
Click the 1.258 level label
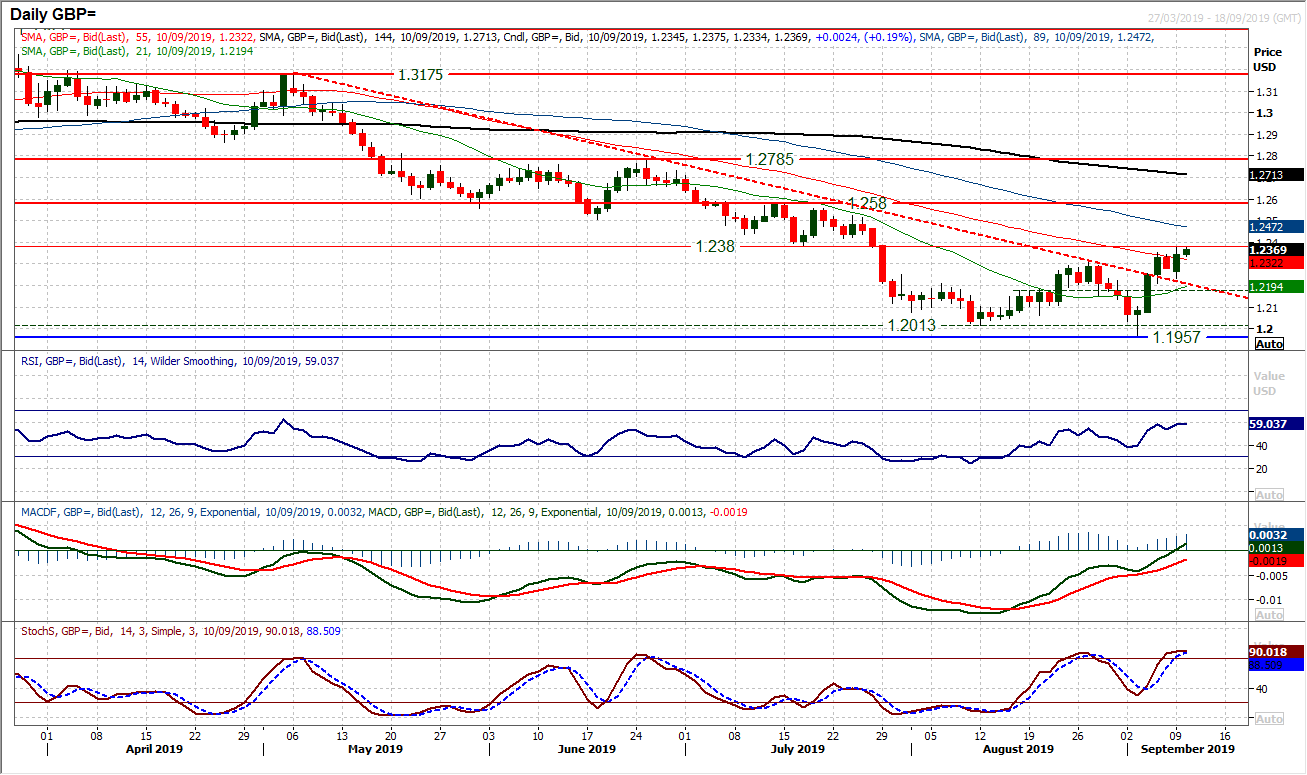coord(866,203)
